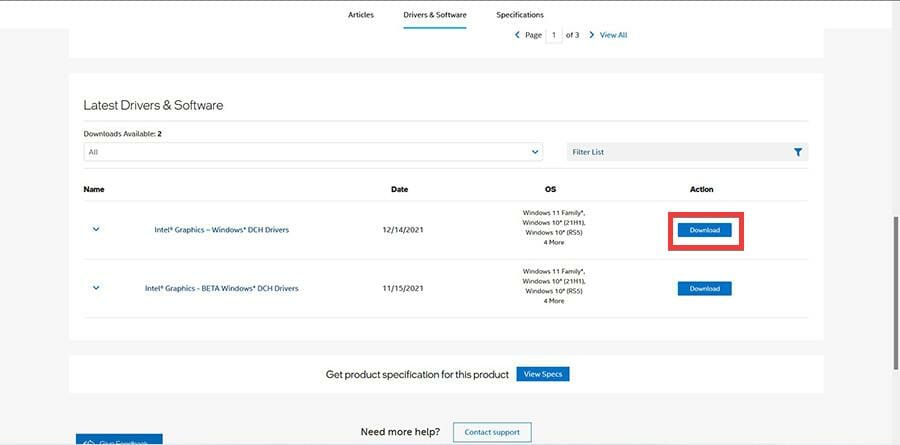
Task: Click the Name column header
Action: [94, 189]
